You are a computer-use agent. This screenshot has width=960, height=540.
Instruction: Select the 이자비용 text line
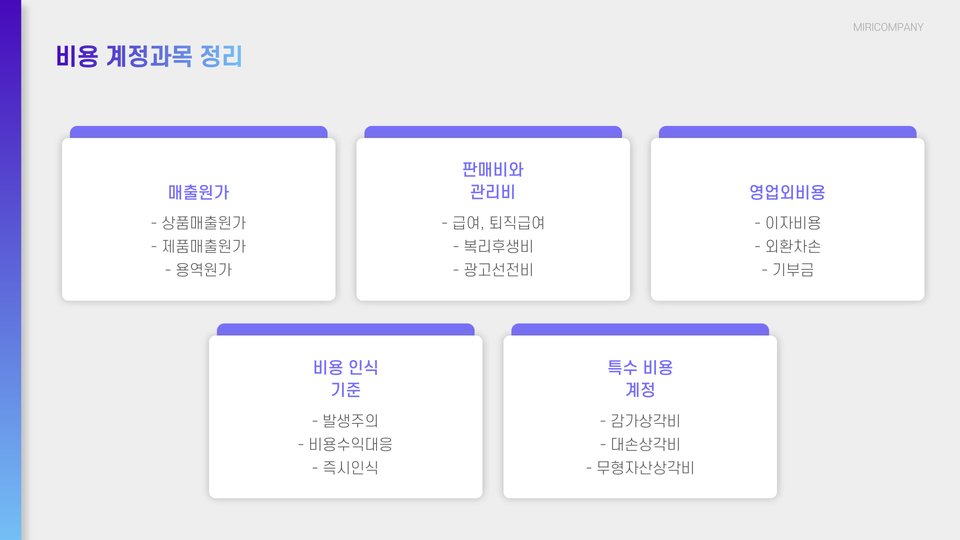click(x=787, y=223)
